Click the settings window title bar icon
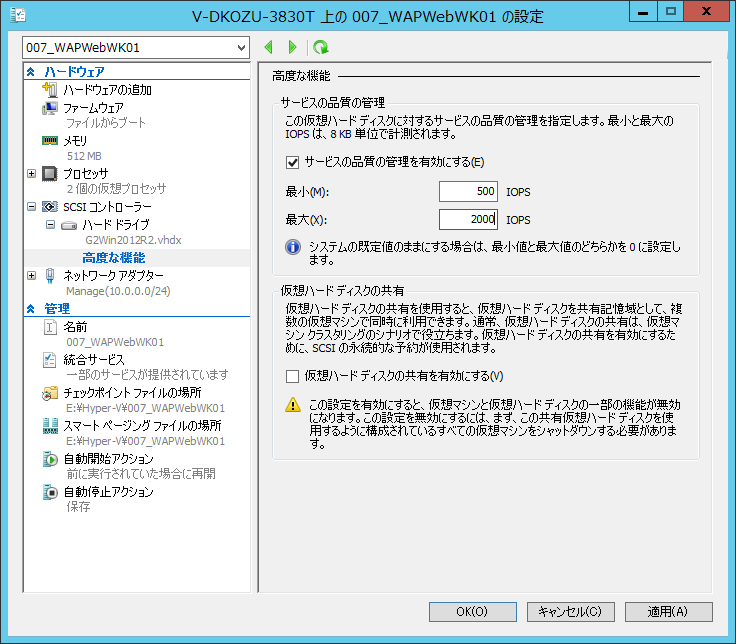 18,15
